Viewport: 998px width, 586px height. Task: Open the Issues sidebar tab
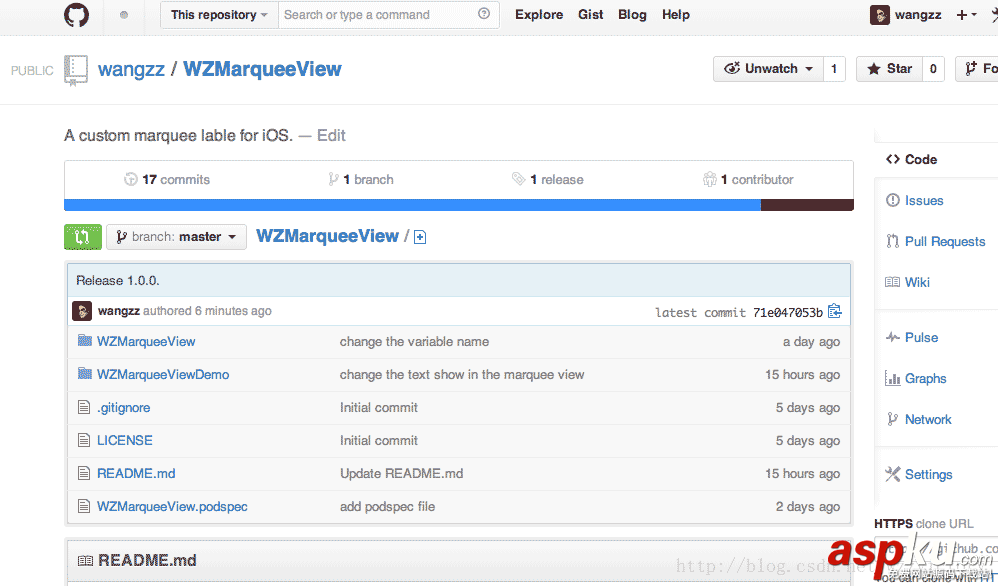point(924,200)
